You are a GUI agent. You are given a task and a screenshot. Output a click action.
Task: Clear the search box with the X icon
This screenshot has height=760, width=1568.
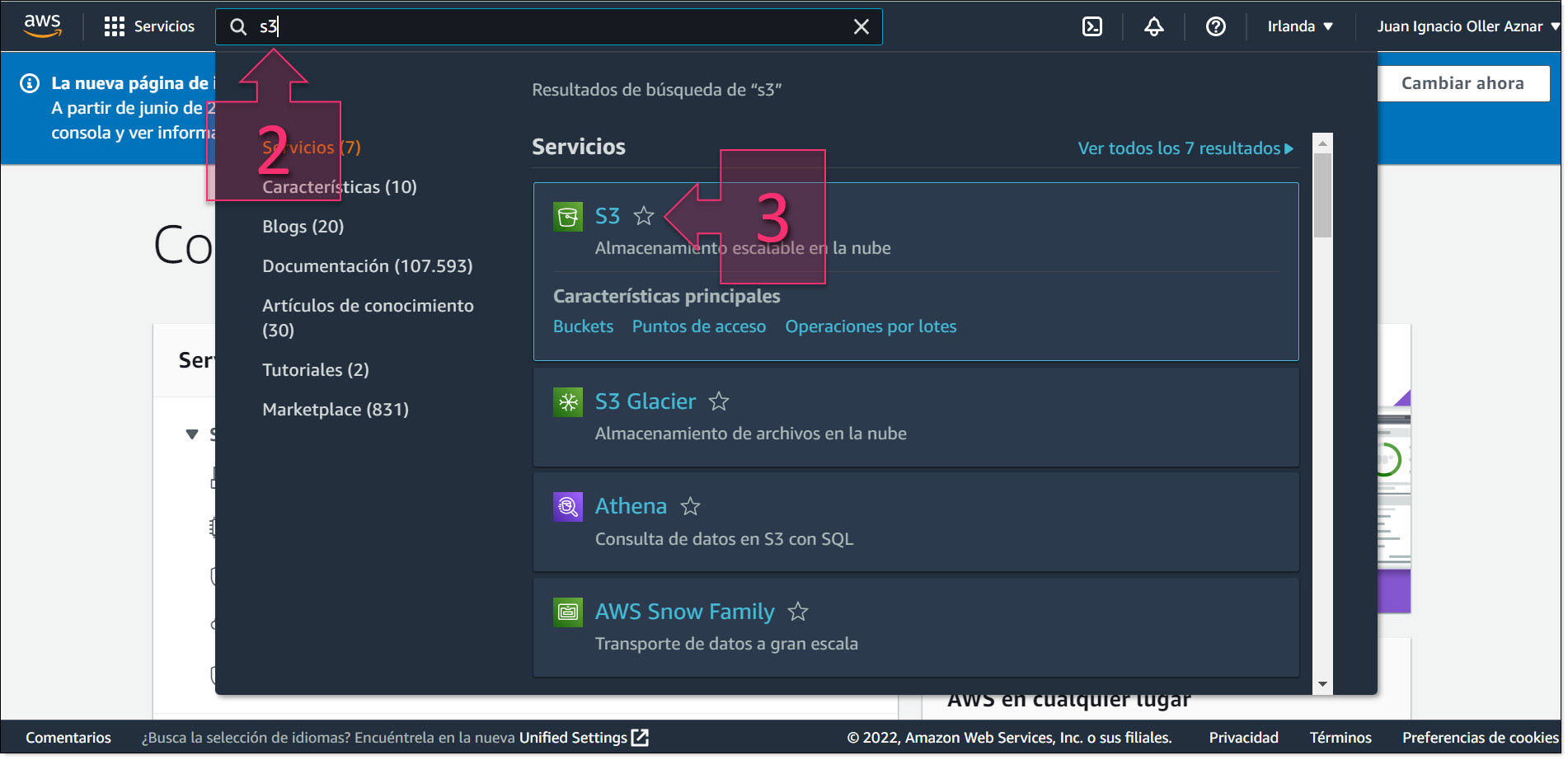pos(861,26)
